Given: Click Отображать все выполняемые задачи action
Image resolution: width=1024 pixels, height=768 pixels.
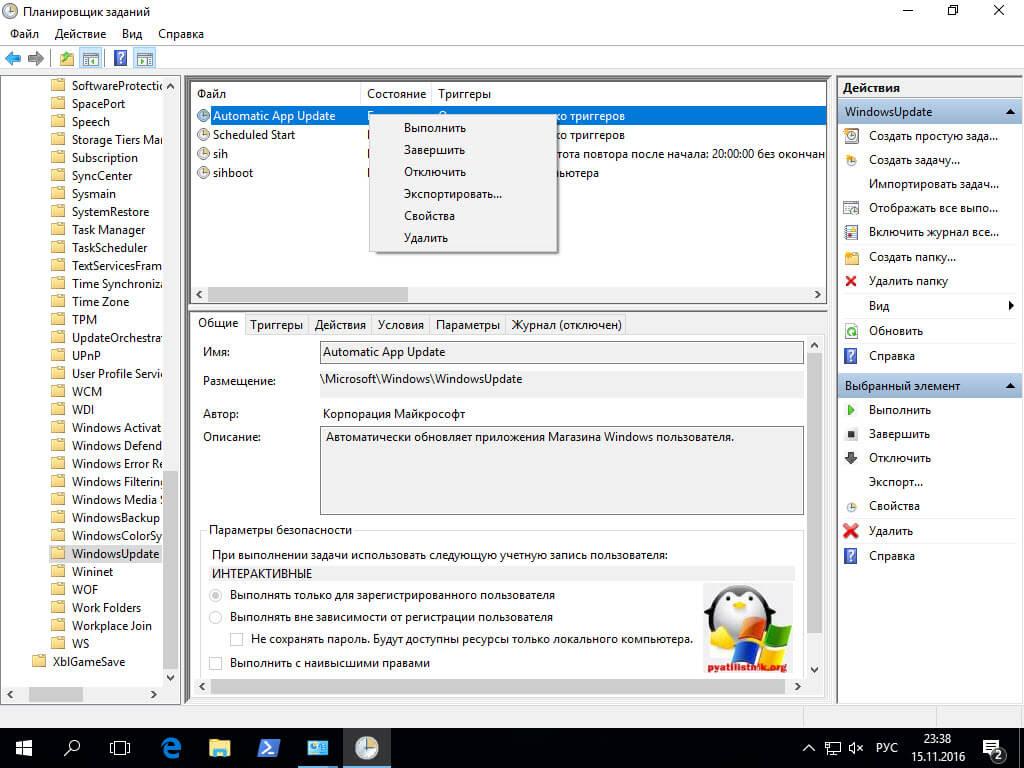Looking at the screenshot, I should 933,208.
